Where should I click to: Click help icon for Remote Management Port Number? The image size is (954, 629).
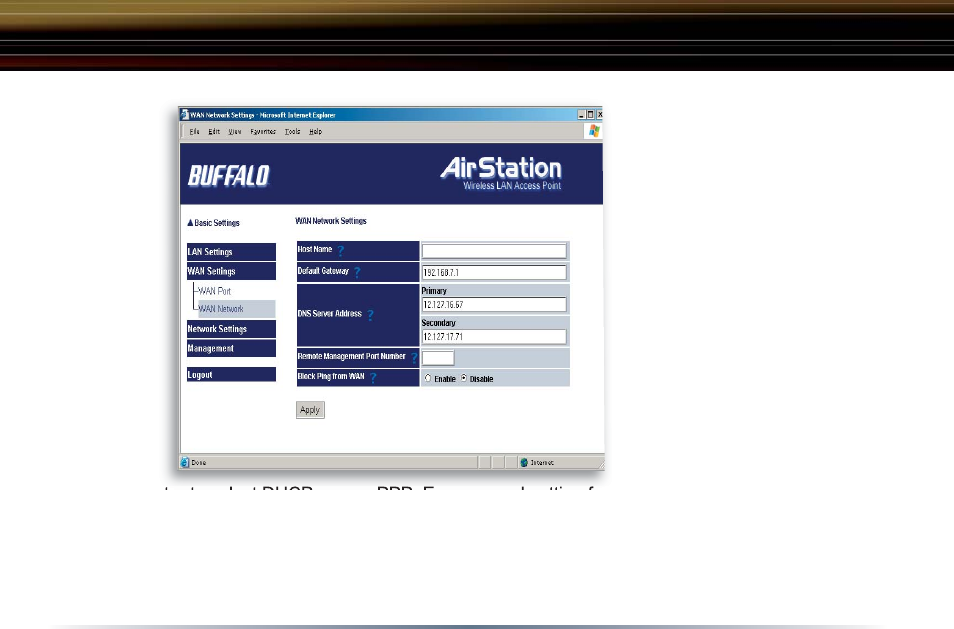click(414, 357)
